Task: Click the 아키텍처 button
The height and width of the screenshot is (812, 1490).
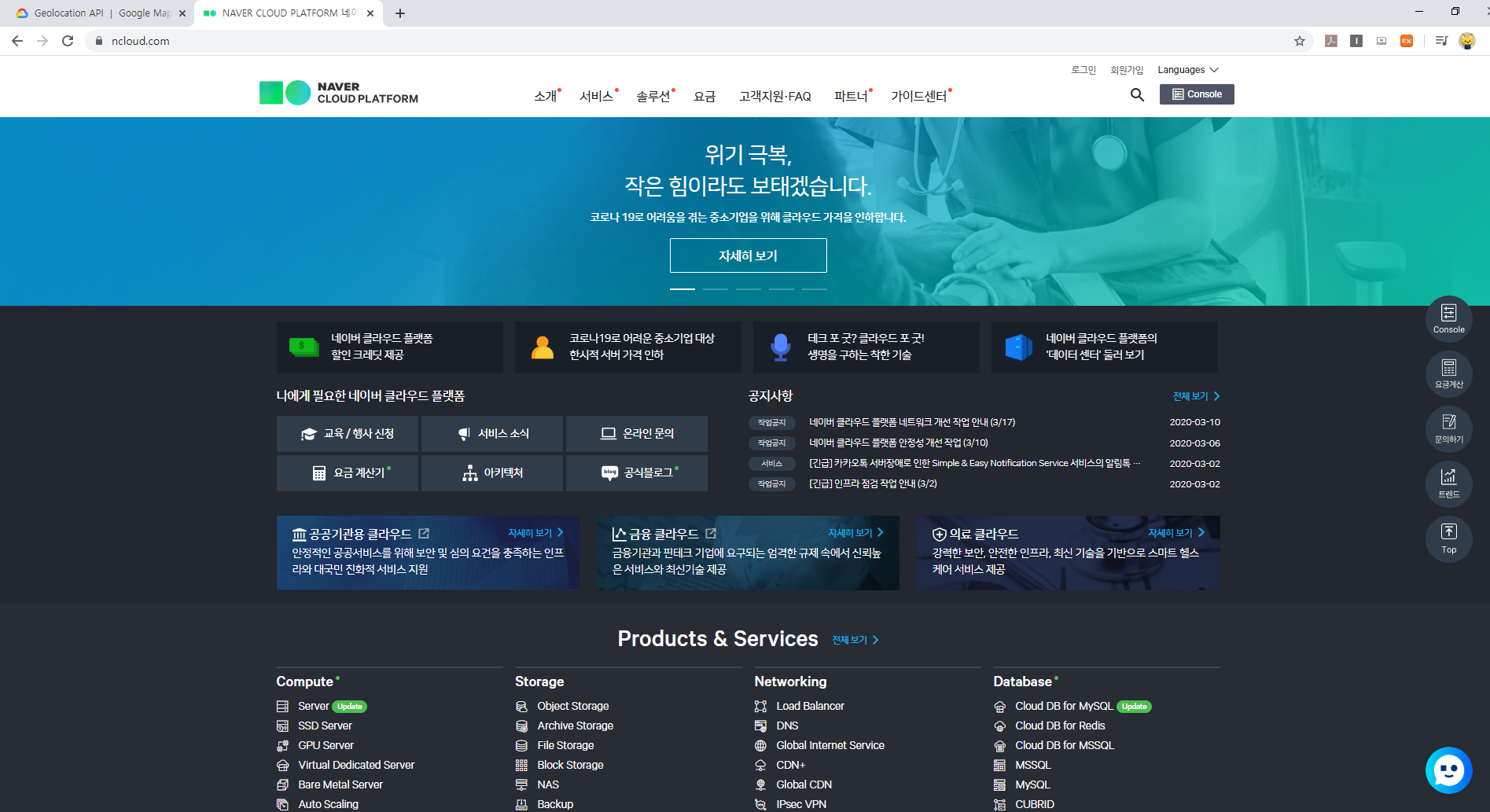Action: point(492,473)
